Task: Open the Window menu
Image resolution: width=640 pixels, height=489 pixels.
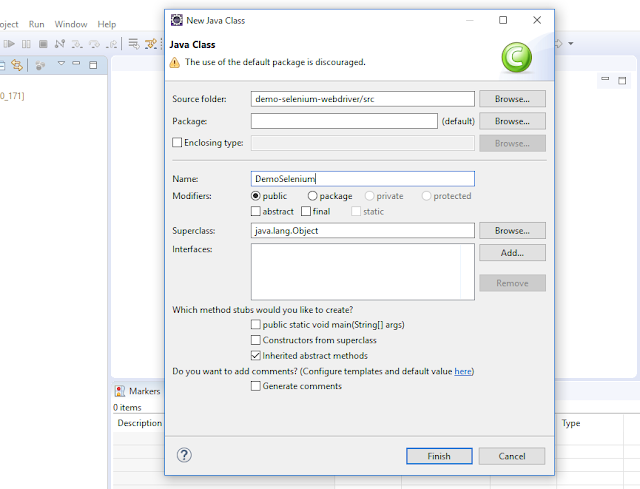Action: pos(71,24)
